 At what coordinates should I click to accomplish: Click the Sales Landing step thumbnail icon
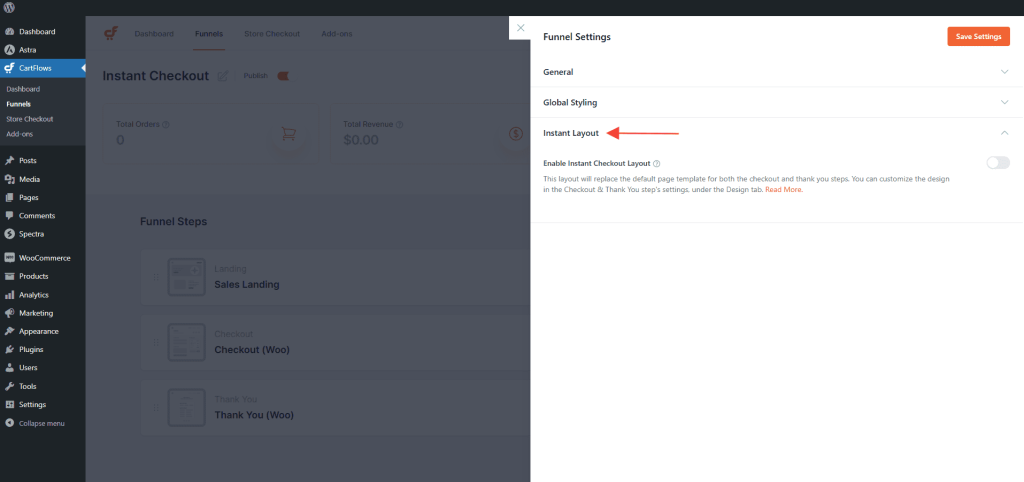pos(186,277)
